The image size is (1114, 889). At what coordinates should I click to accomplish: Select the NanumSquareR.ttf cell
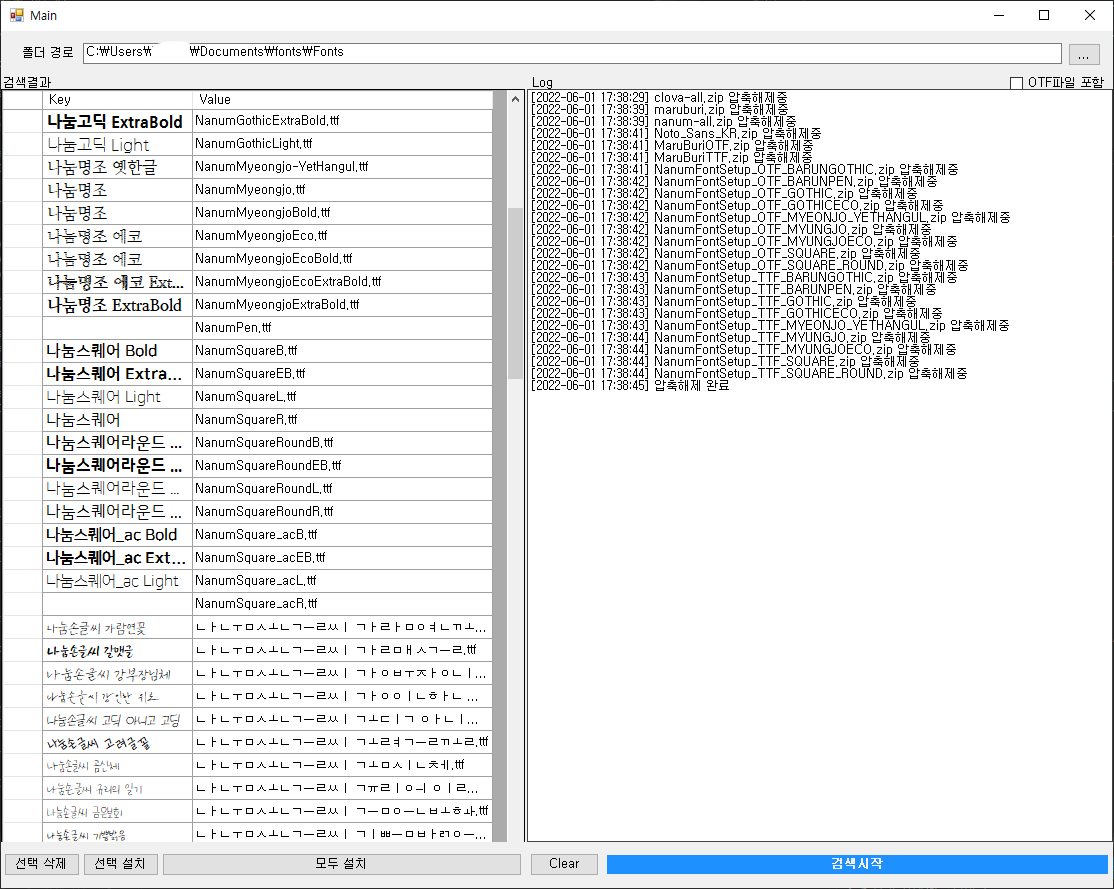[342, 420]
